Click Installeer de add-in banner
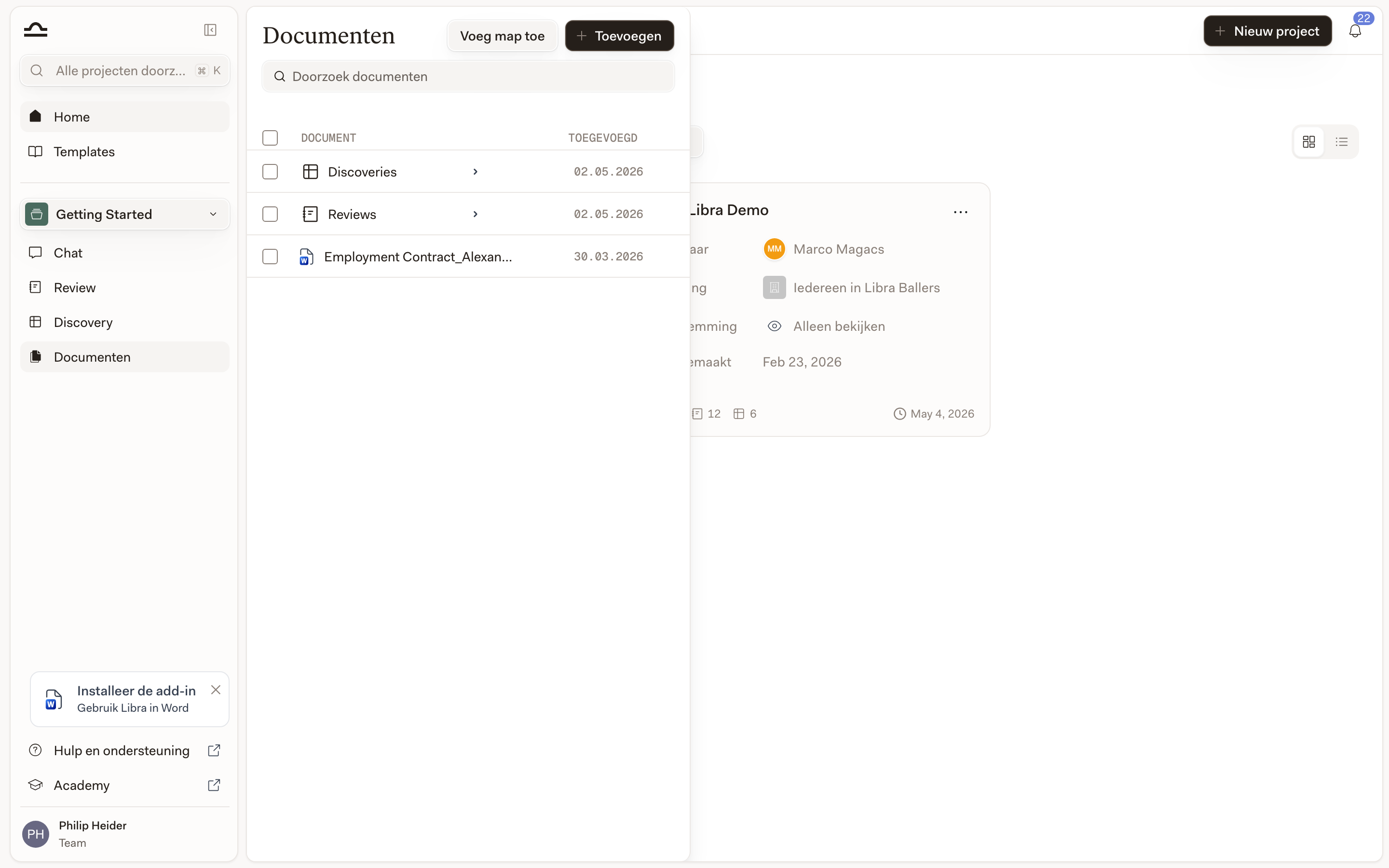1389x868 pixels. (130, 699)
